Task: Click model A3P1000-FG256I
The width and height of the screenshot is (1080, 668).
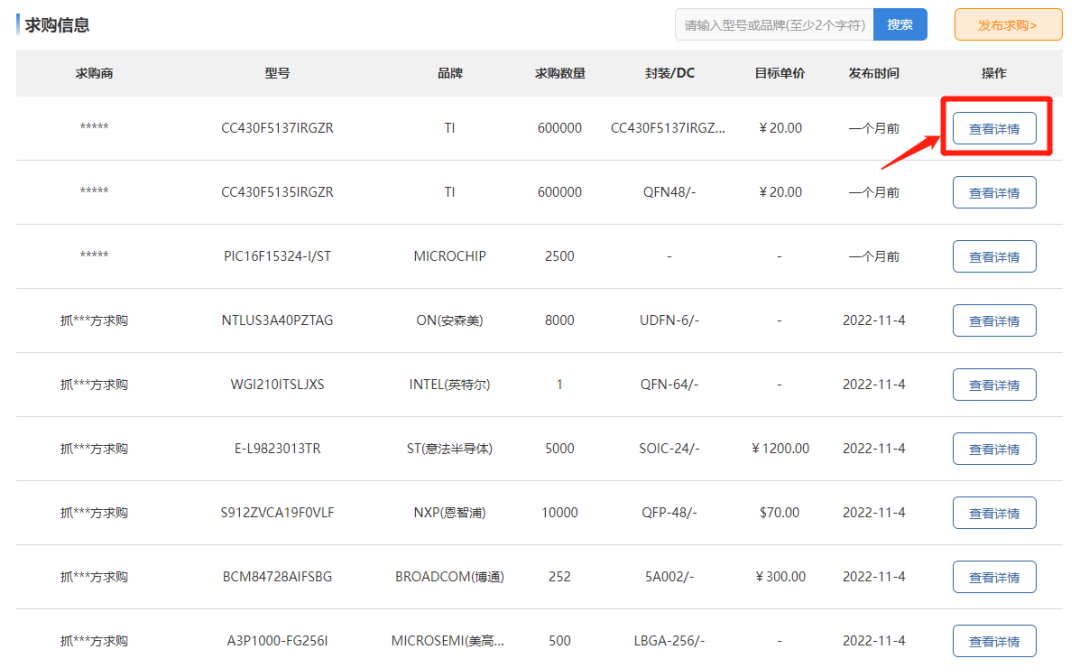Action: [277, 640]
